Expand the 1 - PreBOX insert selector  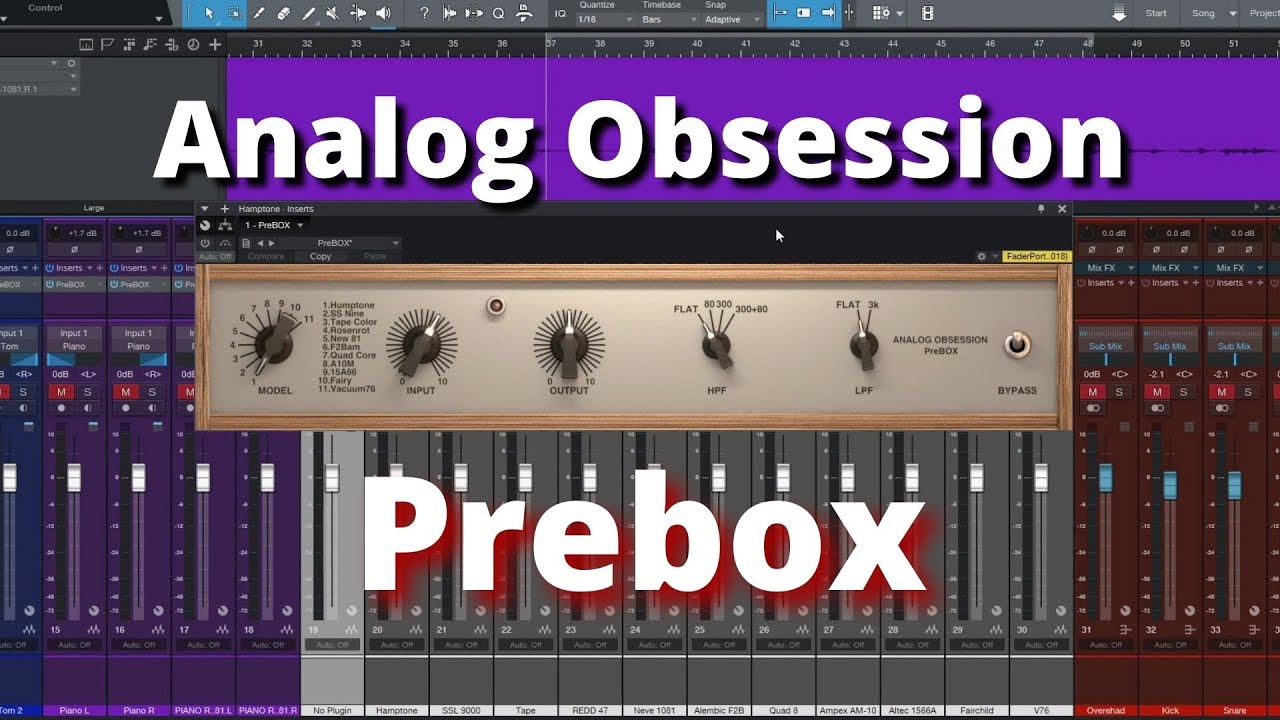(274, 225)
